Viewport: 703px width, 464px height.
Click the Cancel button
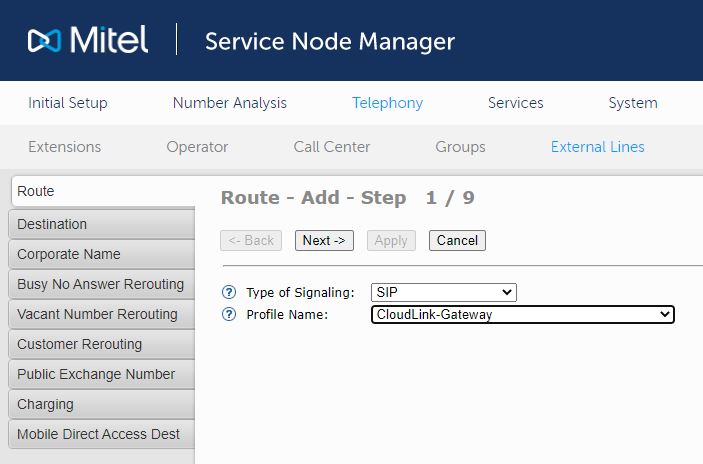(x=457, y=240)
